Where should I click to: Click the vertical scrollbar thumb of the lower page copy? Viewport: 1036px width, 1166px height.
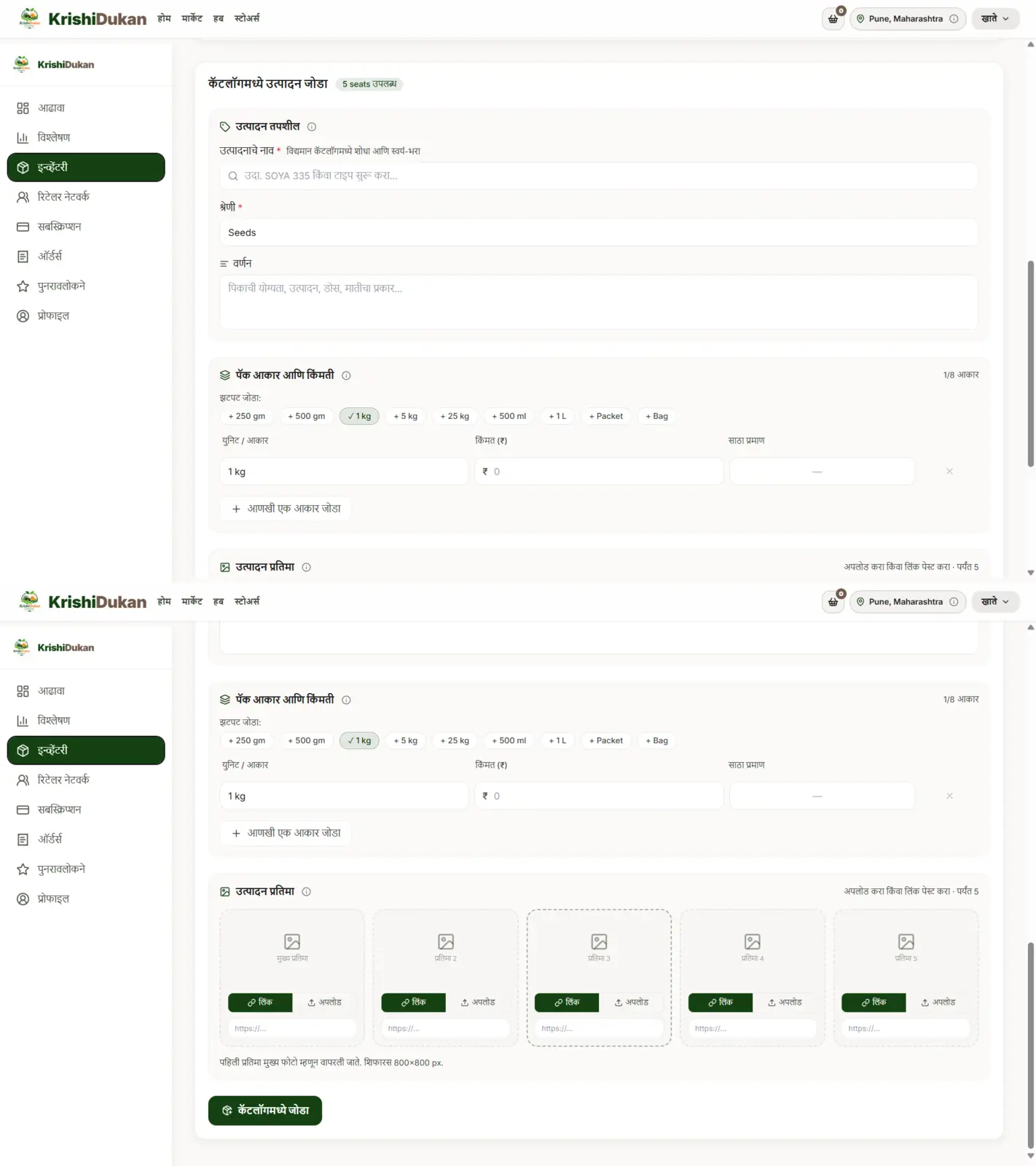point(1030,1045)
